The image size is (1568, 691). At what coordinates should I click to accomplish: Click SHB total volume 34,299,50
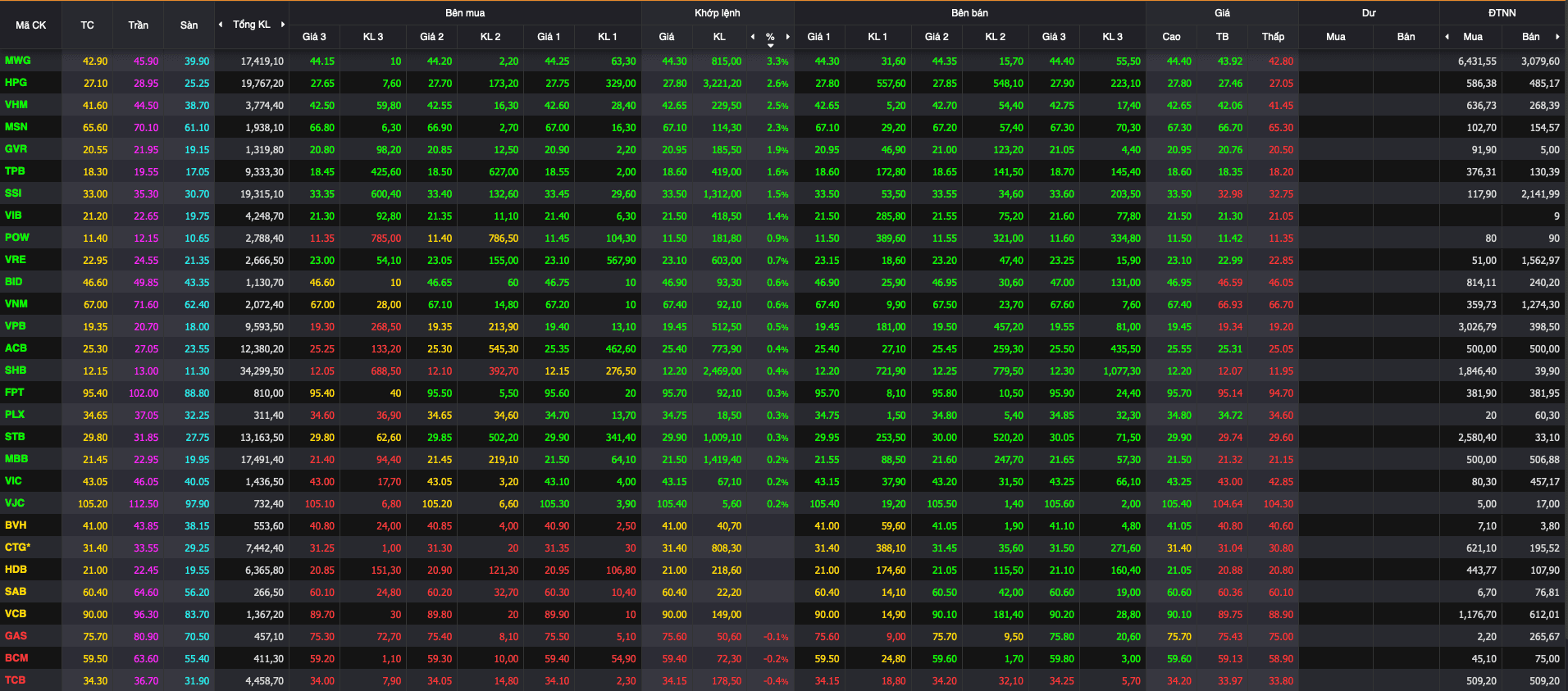[262, 371]
